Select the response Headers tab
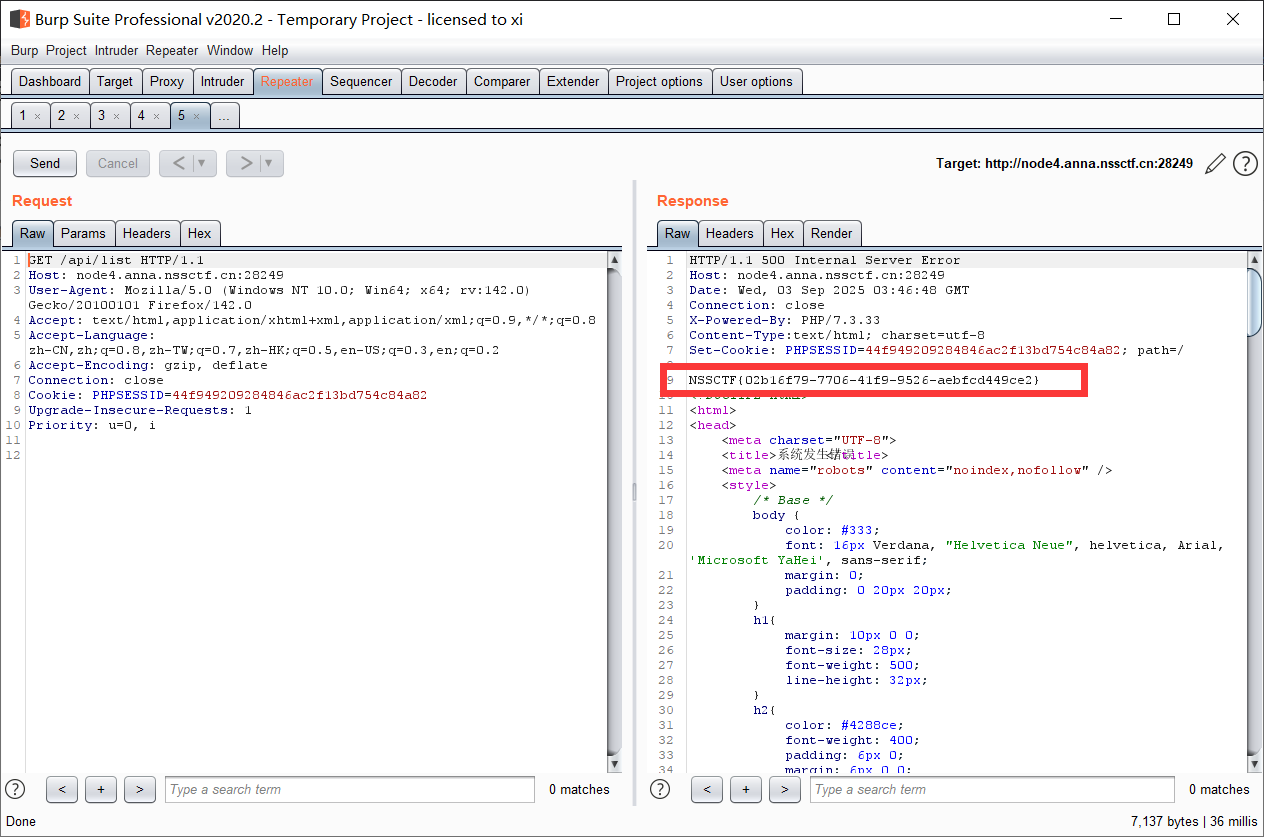 (730, 233)
